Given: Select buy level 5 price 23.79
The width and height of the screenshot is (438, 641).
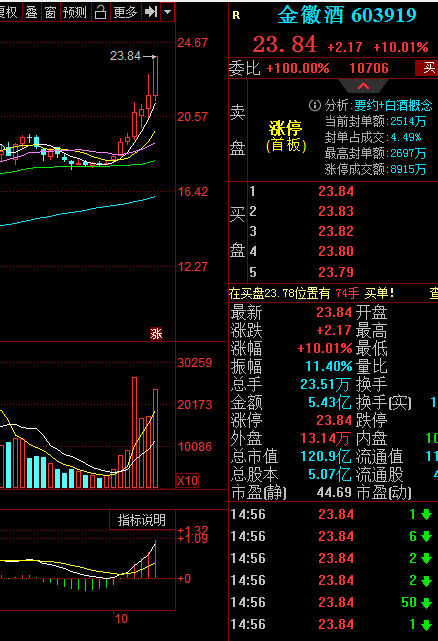Looking at the screenshot, I should [x=336, y=272].
